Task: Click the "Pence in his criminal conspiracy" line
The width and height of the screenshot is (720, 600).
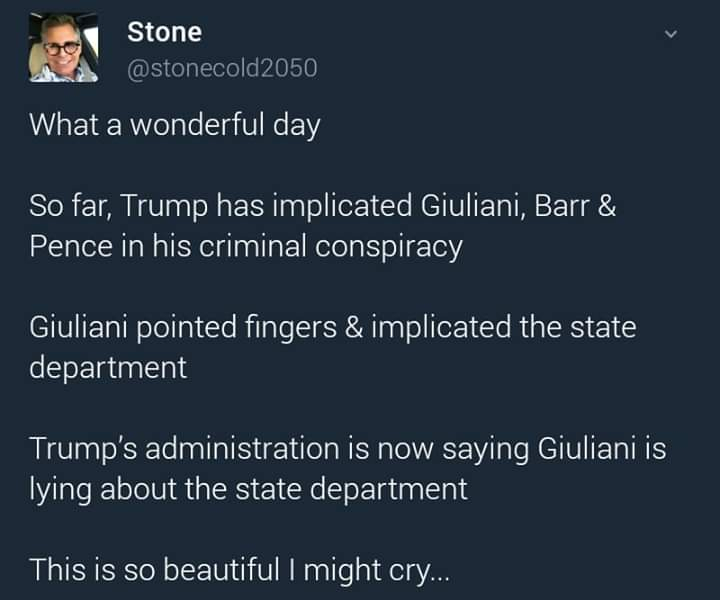Action: tap(246, 246)
